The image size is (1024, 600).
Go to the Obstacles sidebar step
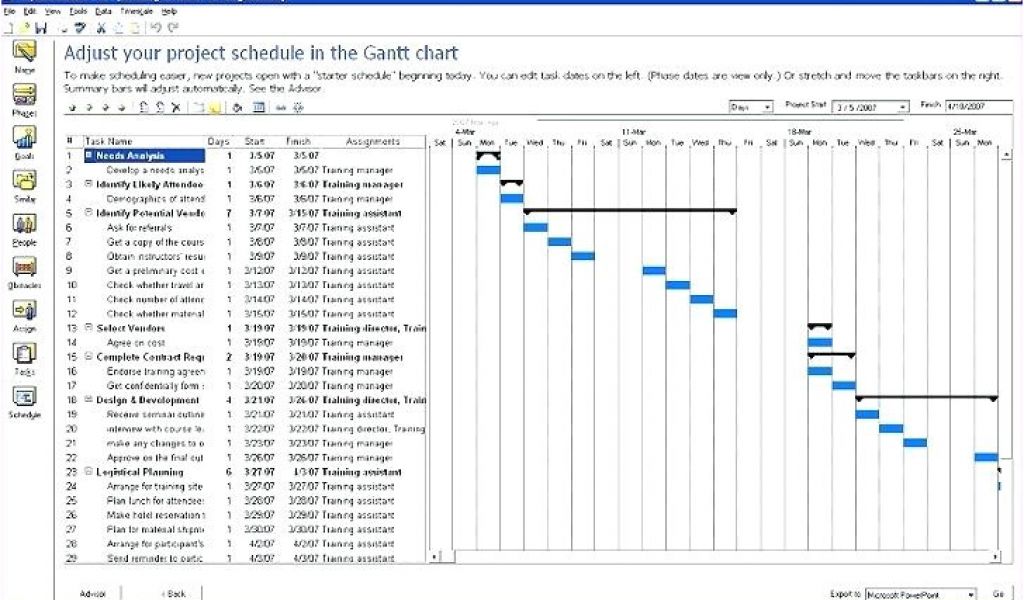(24, 268)
